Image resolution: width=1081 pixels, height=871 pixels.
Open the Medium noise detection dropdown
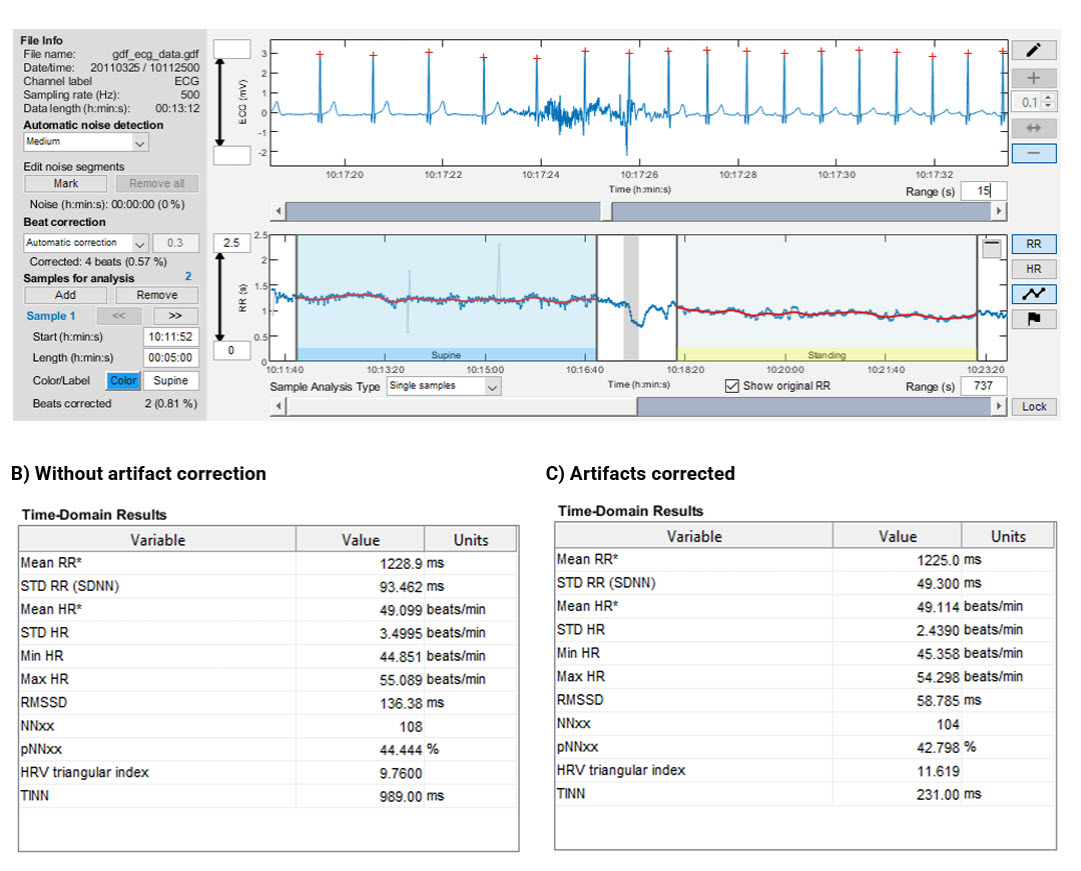pyautogui.click(x=85, y=142)
